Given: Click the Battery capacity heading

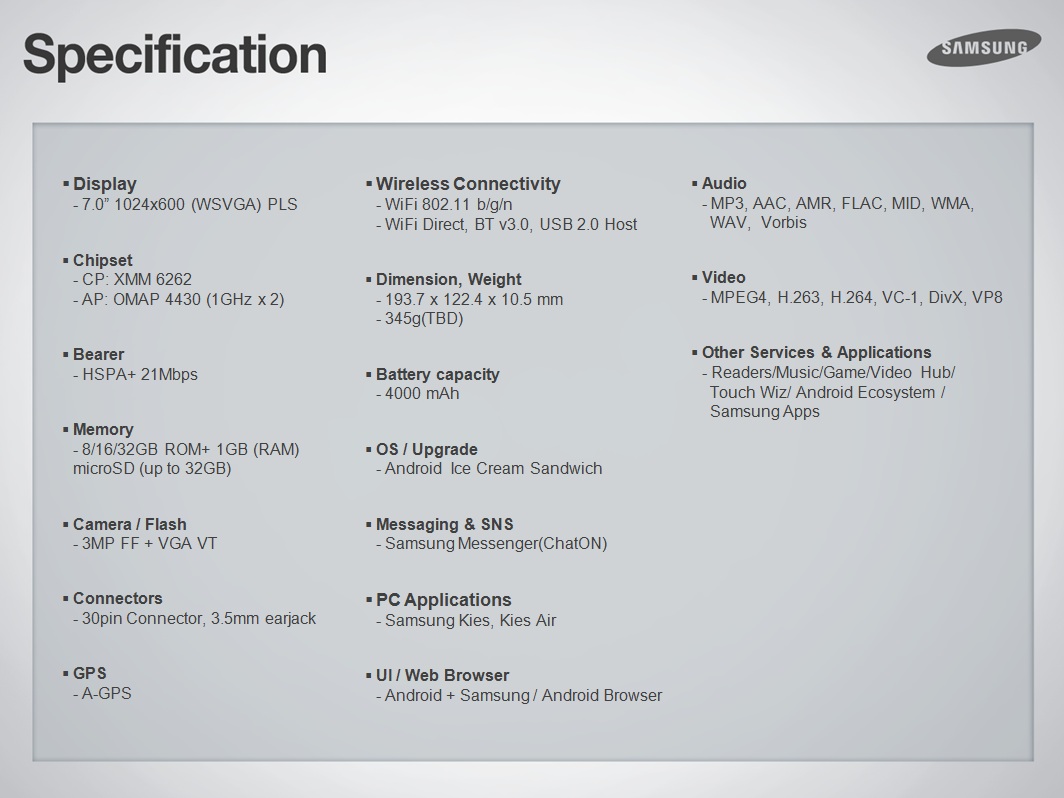Looking at the screenshot, I should click(438, 375).
